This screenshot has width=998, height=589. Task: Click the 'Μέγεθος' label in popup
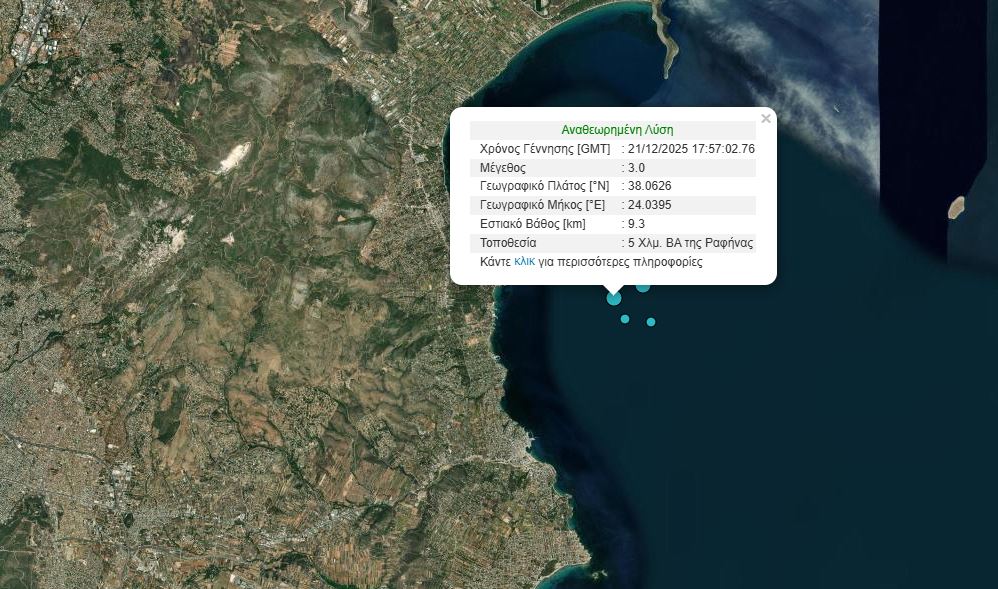503,168
